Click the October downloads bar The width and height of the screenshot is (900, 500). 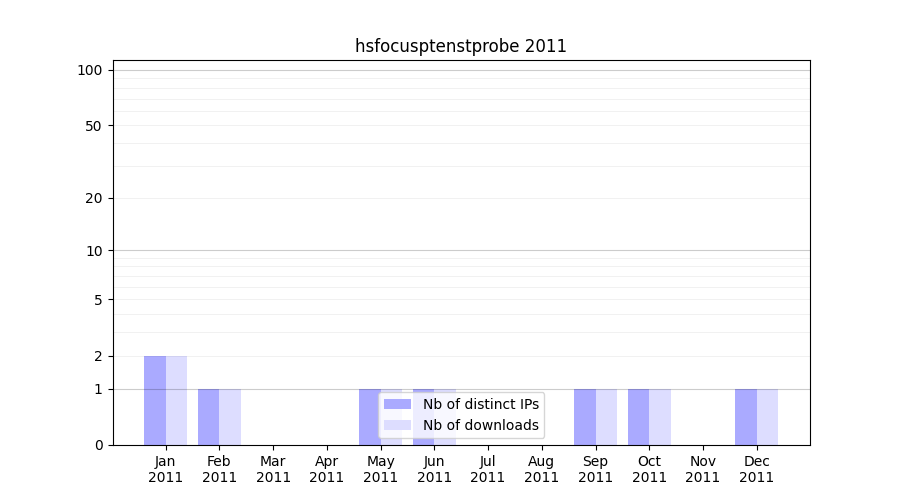660,417
